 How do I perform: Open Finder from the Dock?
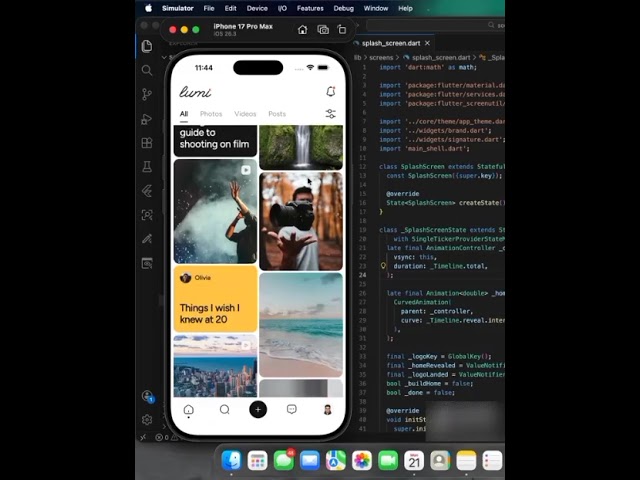[x=231, y=460]
